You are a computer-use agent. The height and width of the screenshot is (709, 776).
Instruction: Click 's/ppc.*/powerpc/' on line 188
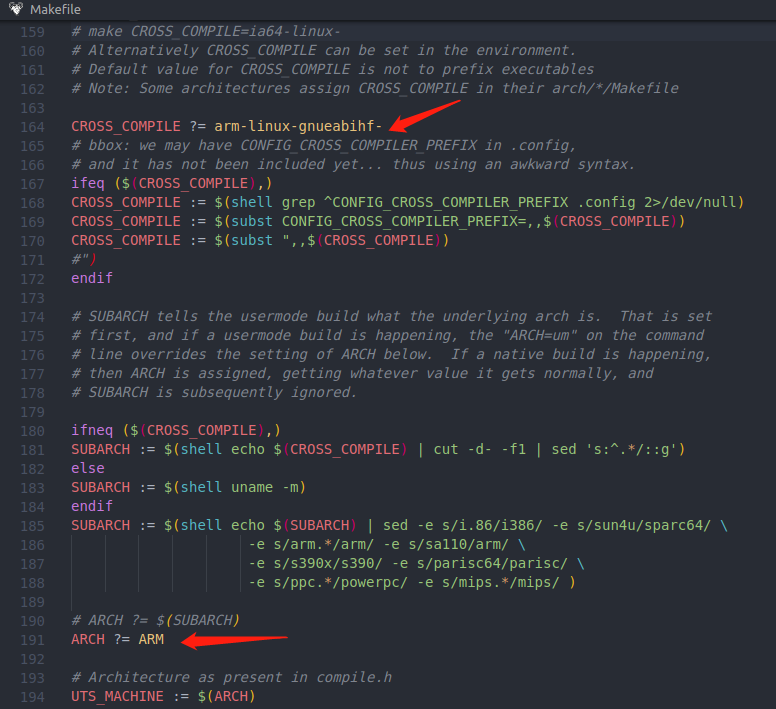coord(340,582)
